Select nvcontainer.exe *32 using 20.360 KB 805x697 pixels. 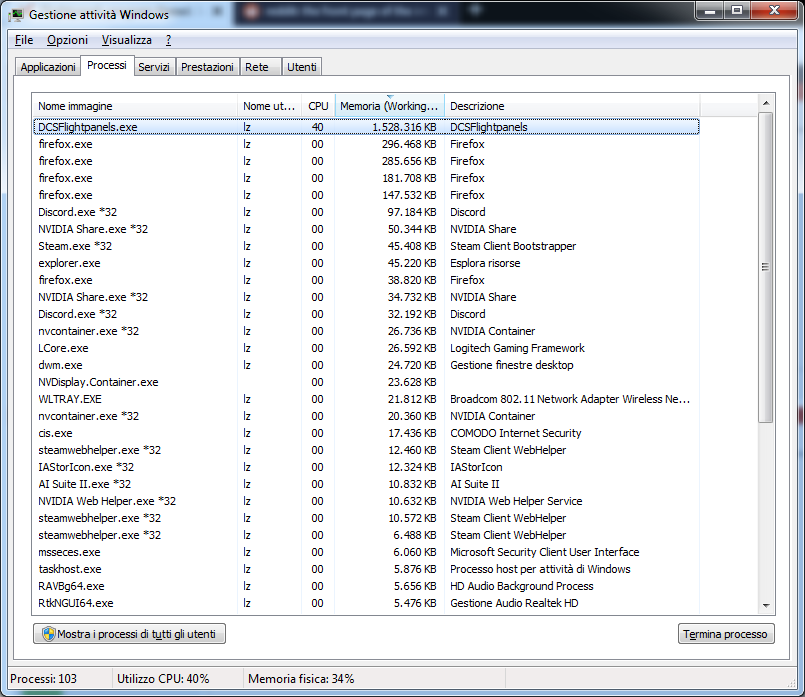point(366,416)
